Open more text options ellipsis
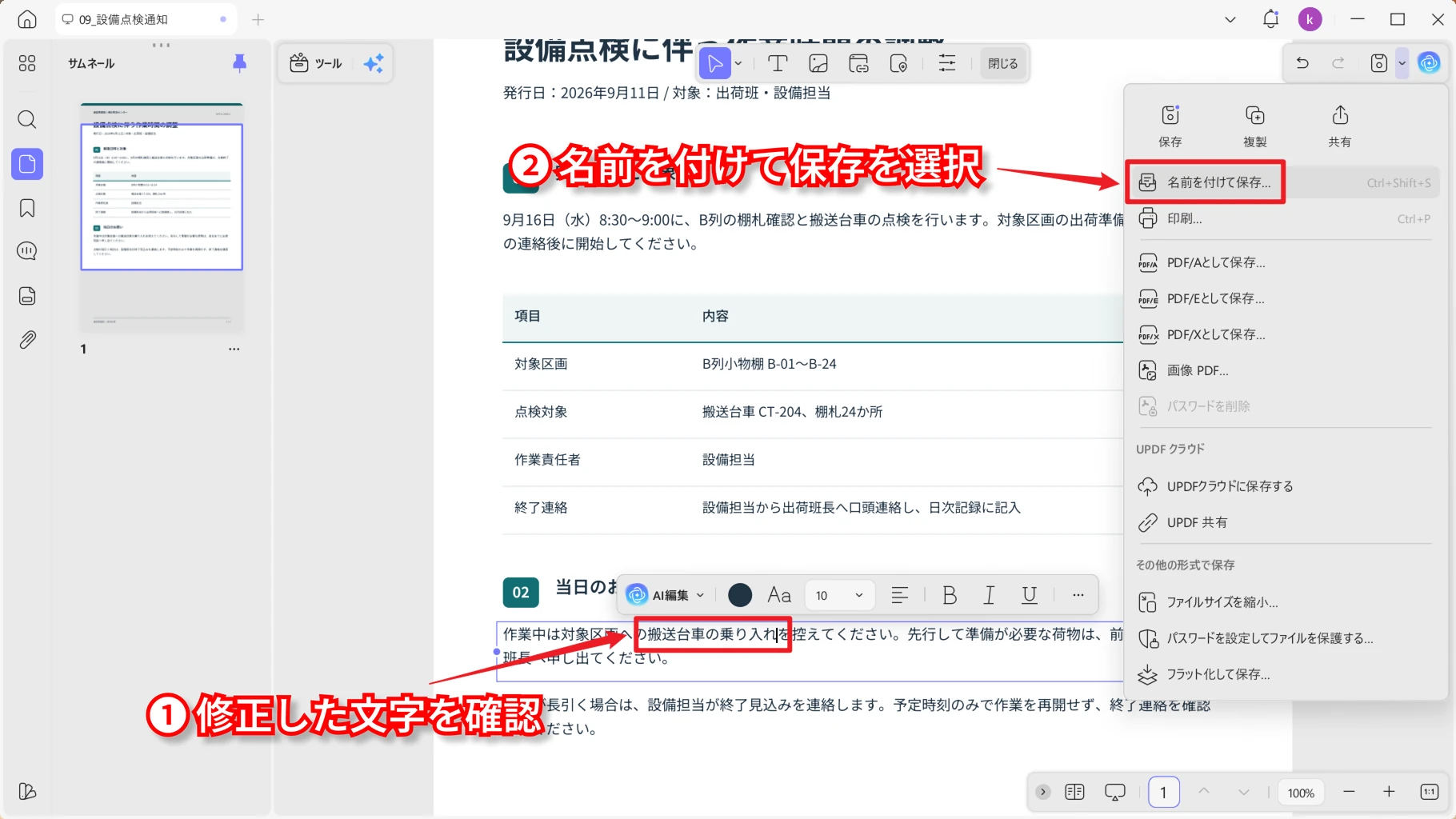 click(x=1078, y=595)
